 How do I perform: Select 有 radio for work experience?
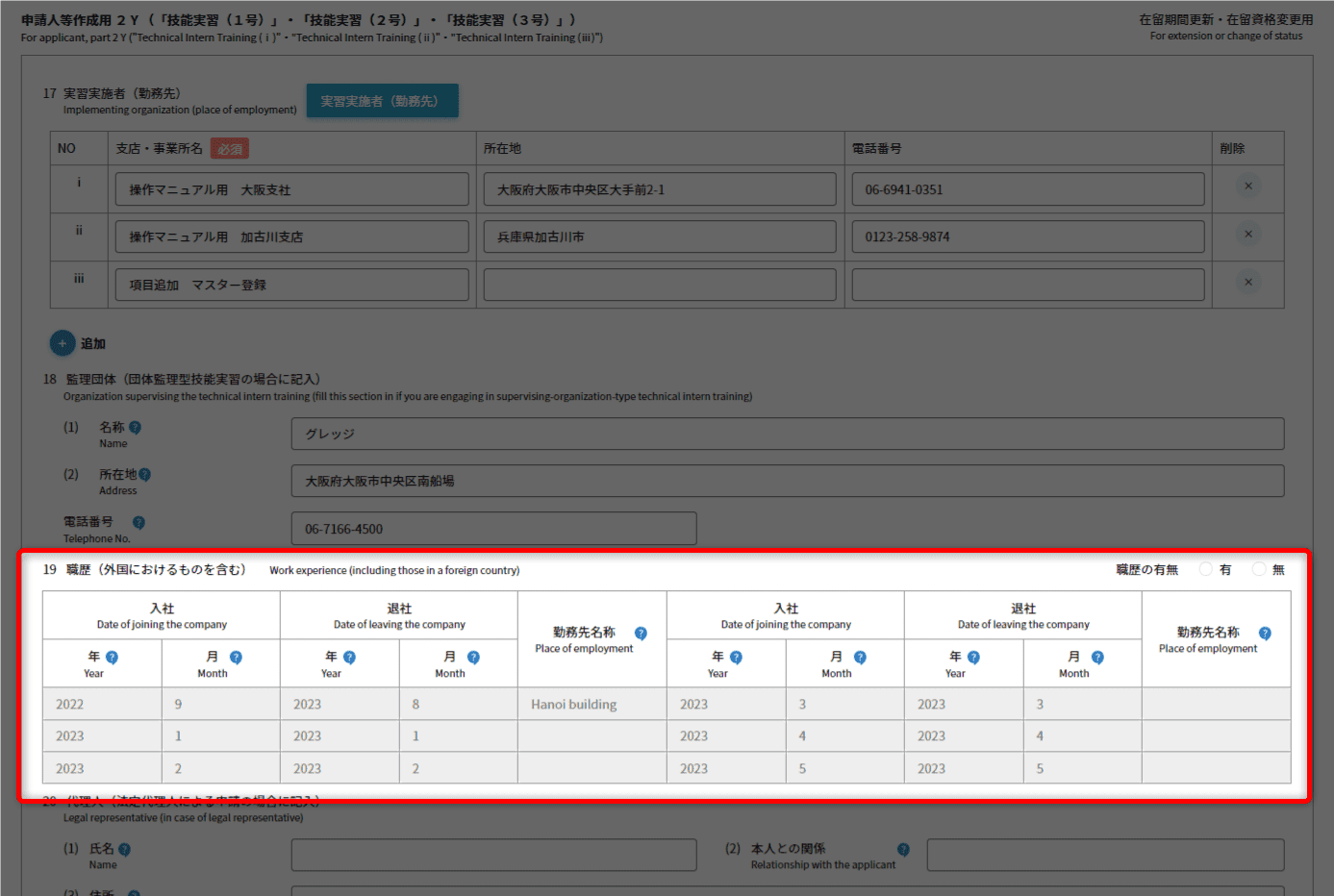point(1206,569)
